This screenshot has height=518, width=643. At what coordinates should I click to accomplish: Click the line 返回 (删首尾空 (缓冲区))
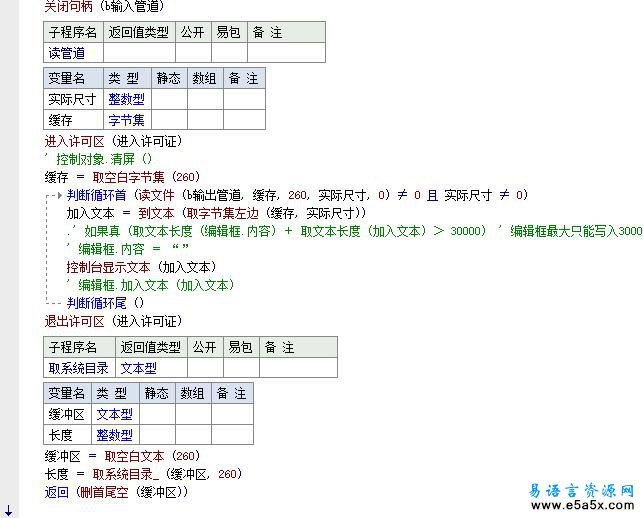[116, 492]
